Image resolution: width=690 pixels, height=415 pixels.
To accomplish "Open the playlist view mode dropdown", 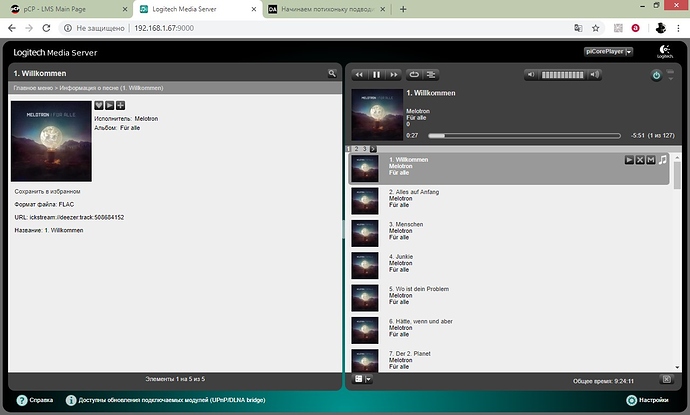I will tap(363, 379).
